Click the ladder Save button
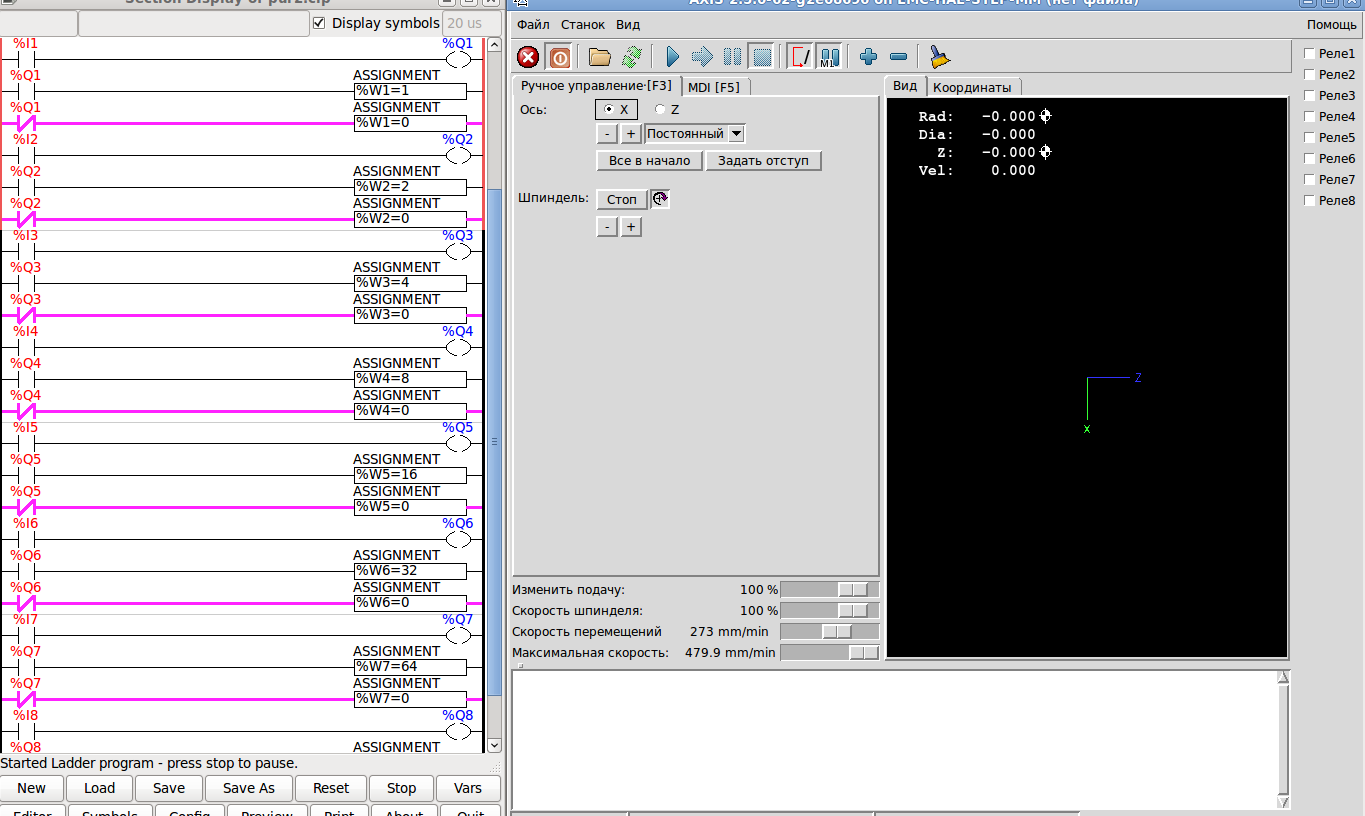 tap(169, 788)
